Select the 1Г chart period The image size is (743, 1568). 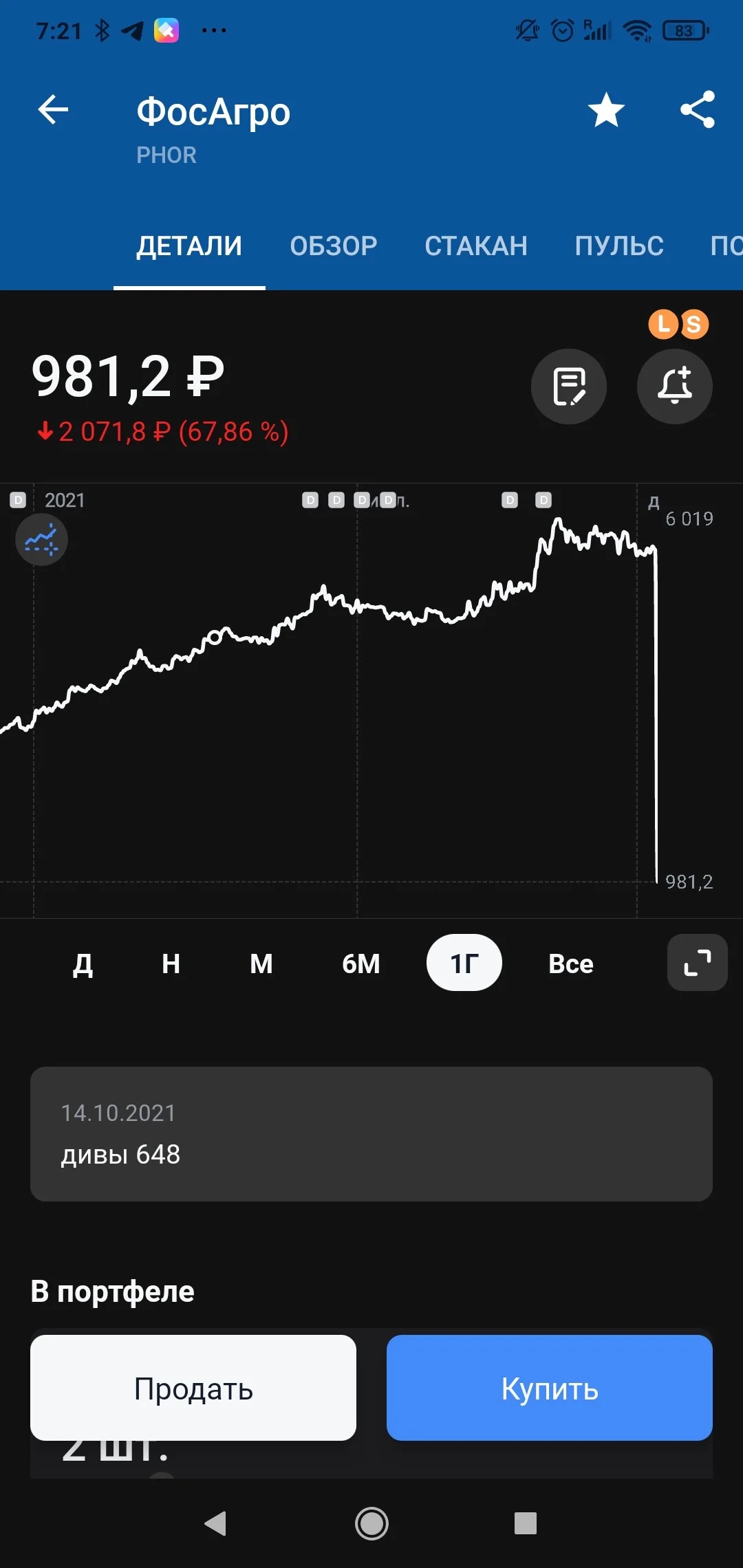click(x=464, y=963)
